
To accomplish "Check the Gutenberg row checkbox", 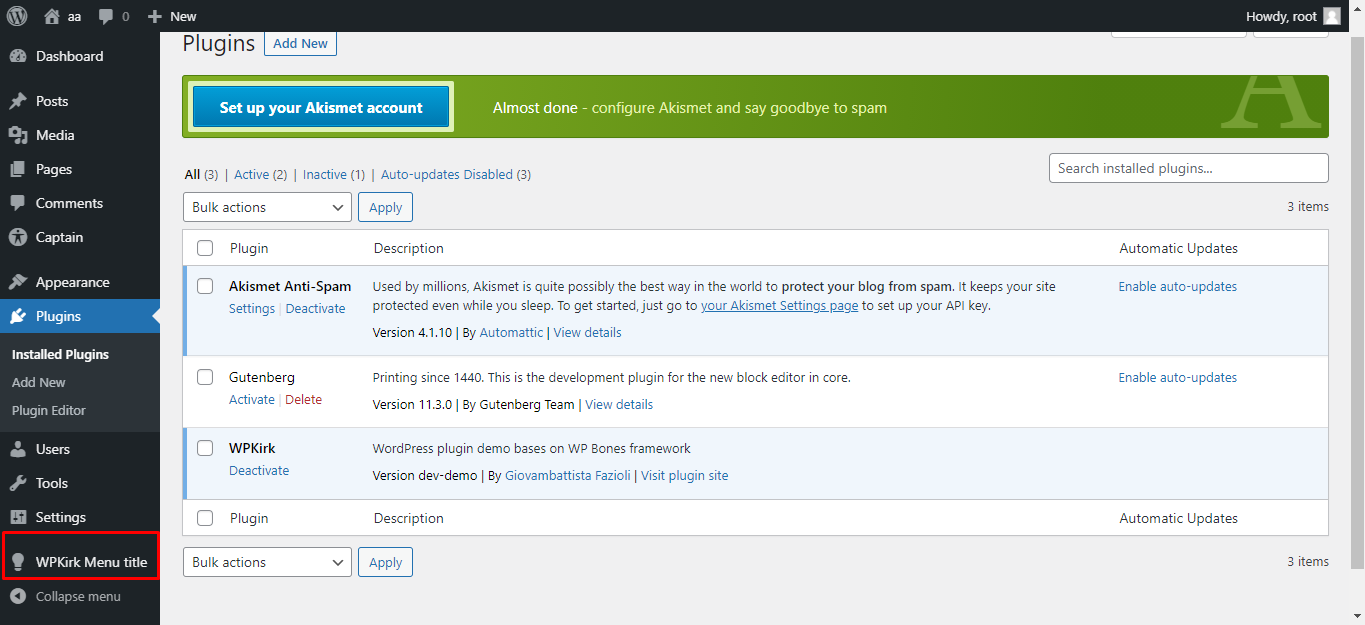I will (x=205, y=377).
